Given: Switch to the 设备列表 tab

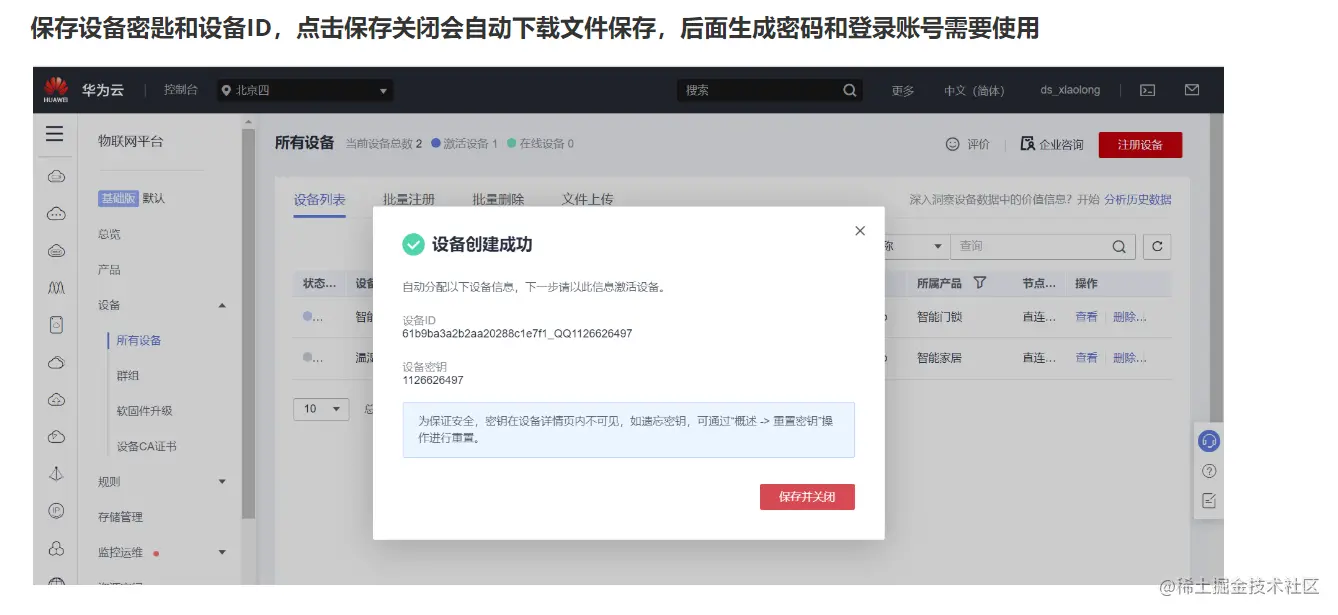Looking at the screenshot, I should [x=320, y=200].
